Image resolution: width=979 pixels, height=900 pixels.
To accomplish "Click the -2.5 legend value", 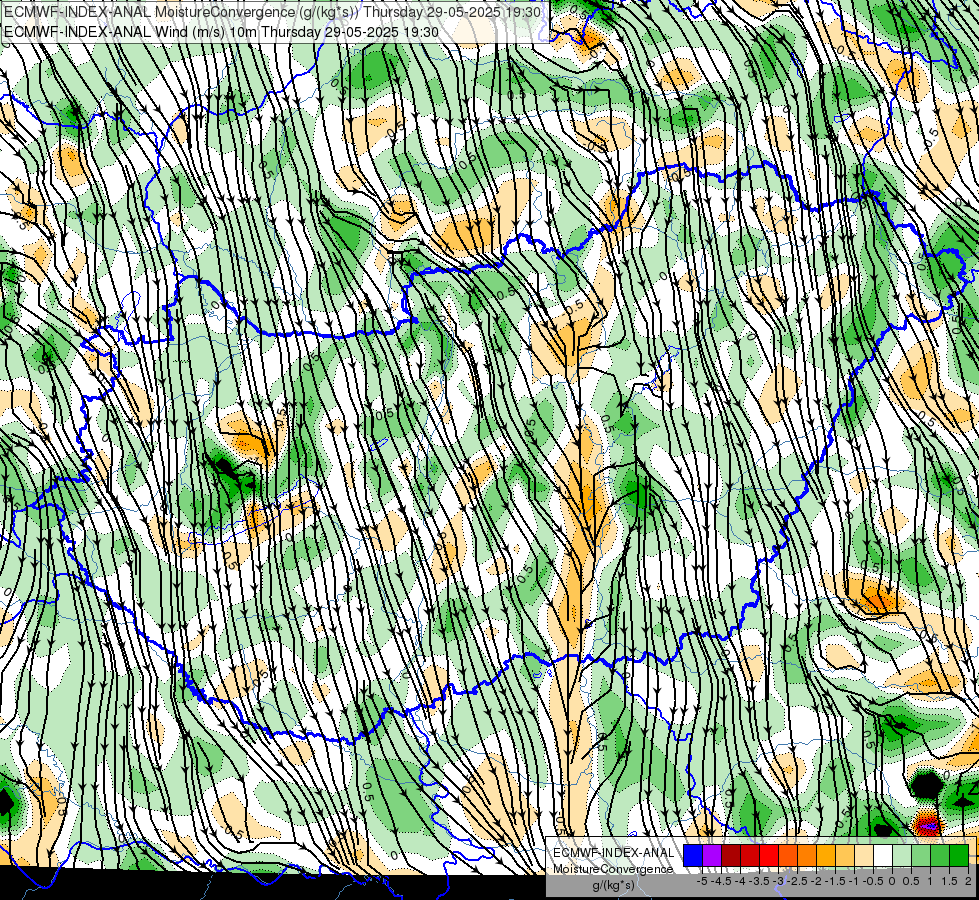I will (x=797, y=881).
